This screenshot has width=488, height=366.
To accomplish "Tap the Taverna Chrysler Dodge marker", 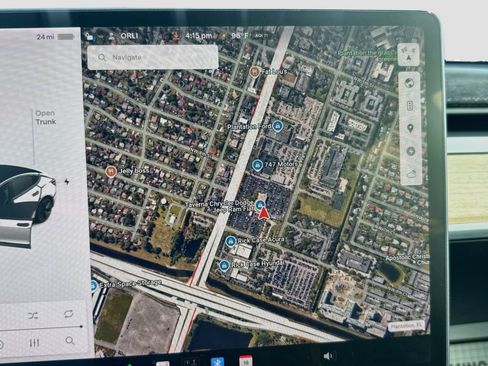I will (x=260, y=204).
